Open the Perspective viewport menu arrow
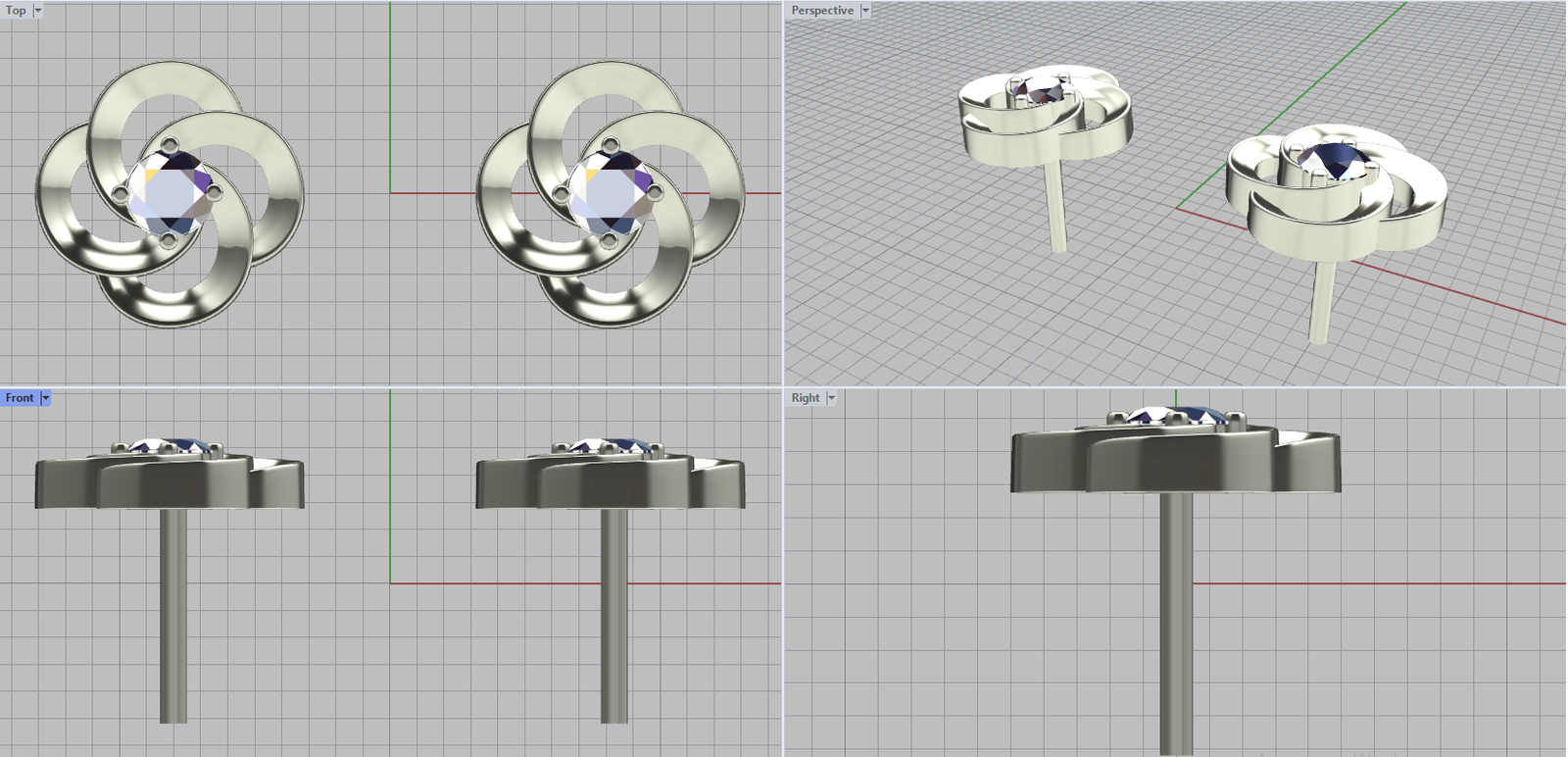This screenshot has height=757, width=1568. click(864, 11)
